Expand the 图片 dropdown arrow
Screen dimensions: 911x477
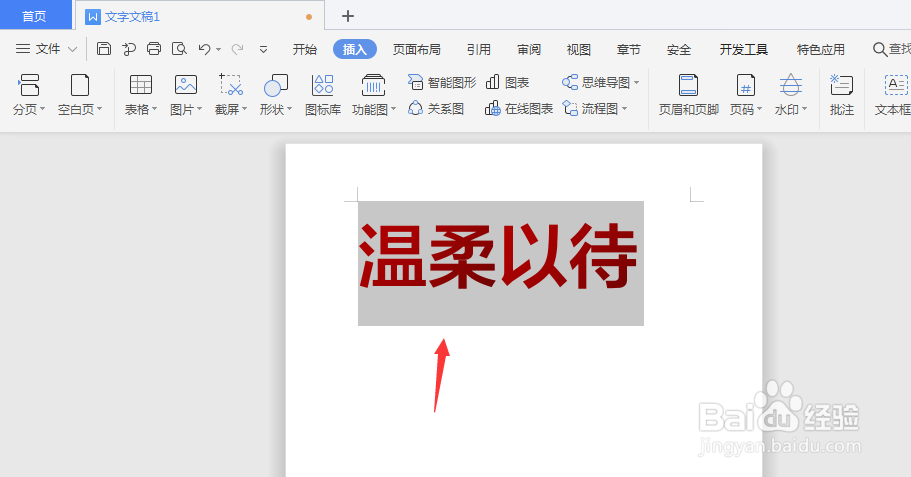tap(199, 109)
